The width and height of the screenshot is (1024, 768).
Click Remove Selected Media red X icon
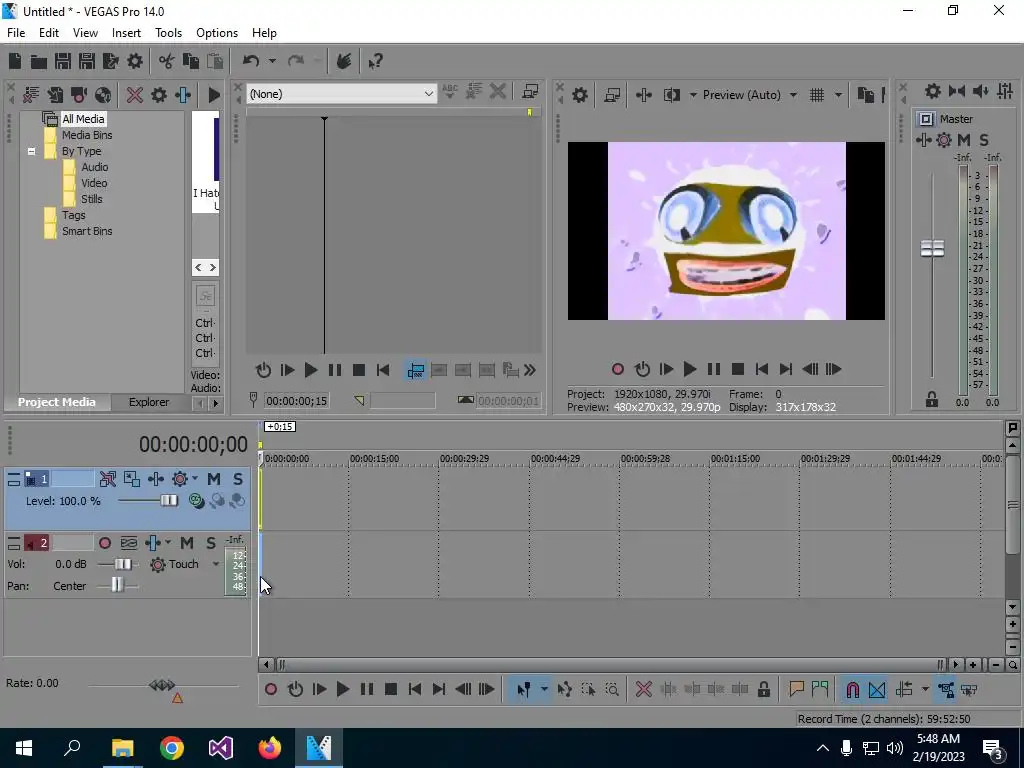pyautogui.click(x=135, y=95)
